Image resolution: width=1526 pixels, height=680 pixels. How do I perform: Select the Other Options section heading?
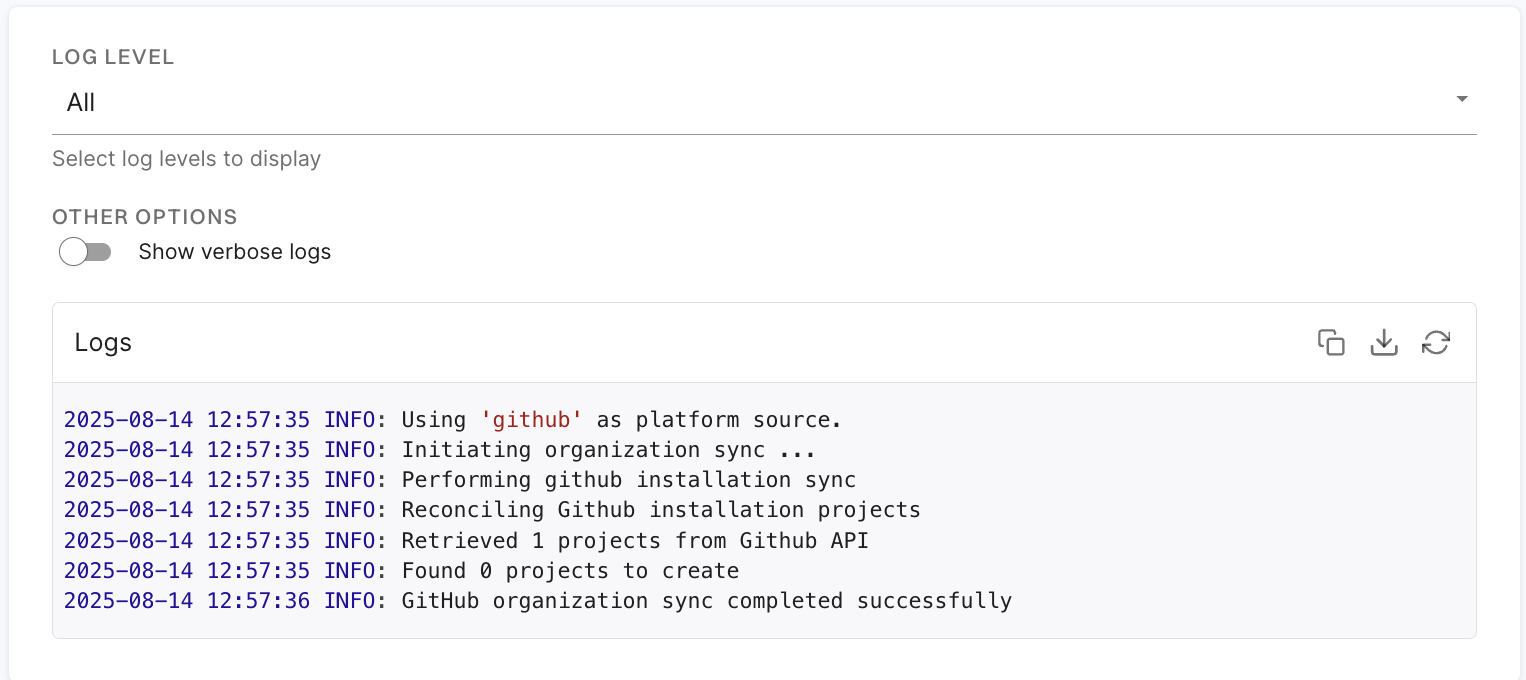(144, 216)
